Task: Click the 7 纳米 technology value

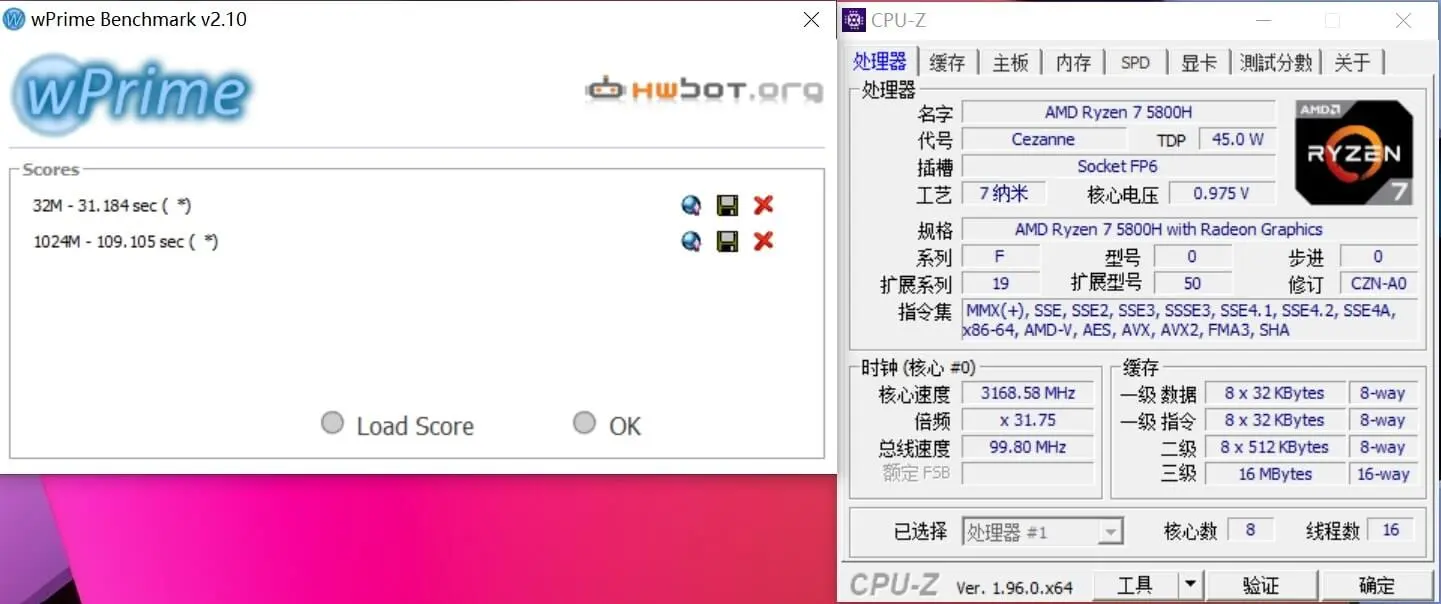Action: [x=1003, y=193]
